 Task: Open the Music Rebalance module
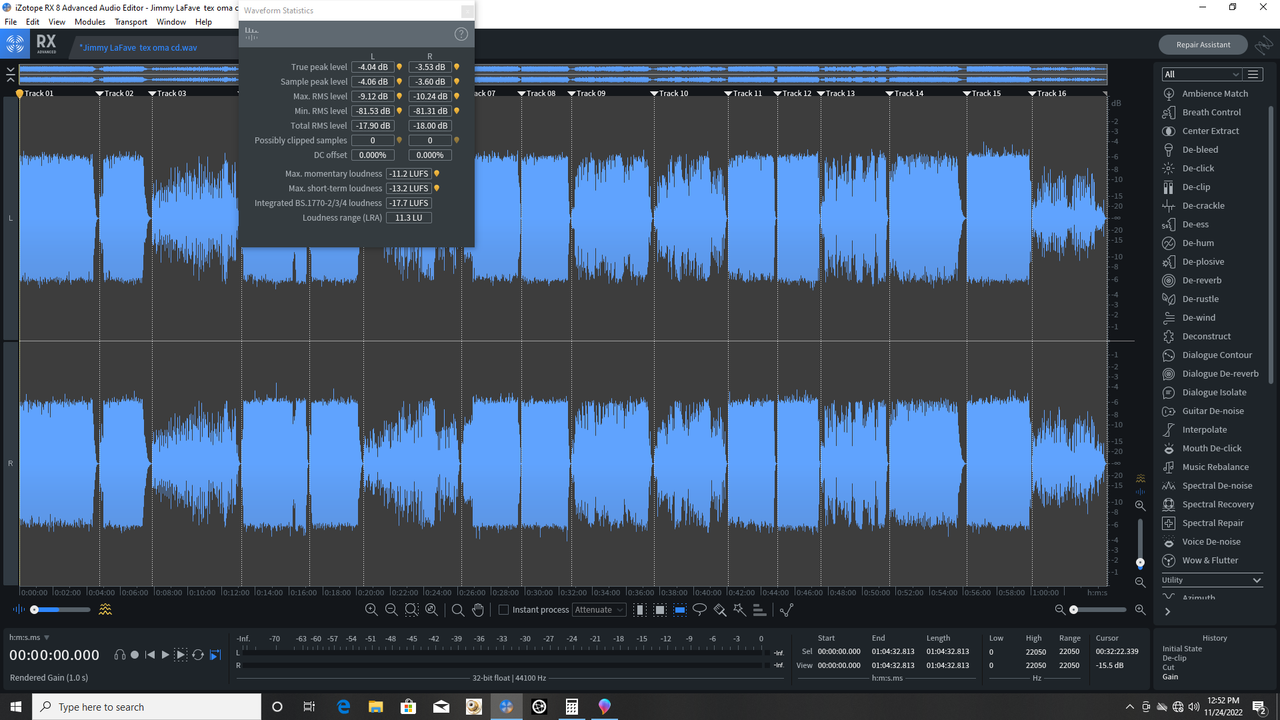point(1205,467)
